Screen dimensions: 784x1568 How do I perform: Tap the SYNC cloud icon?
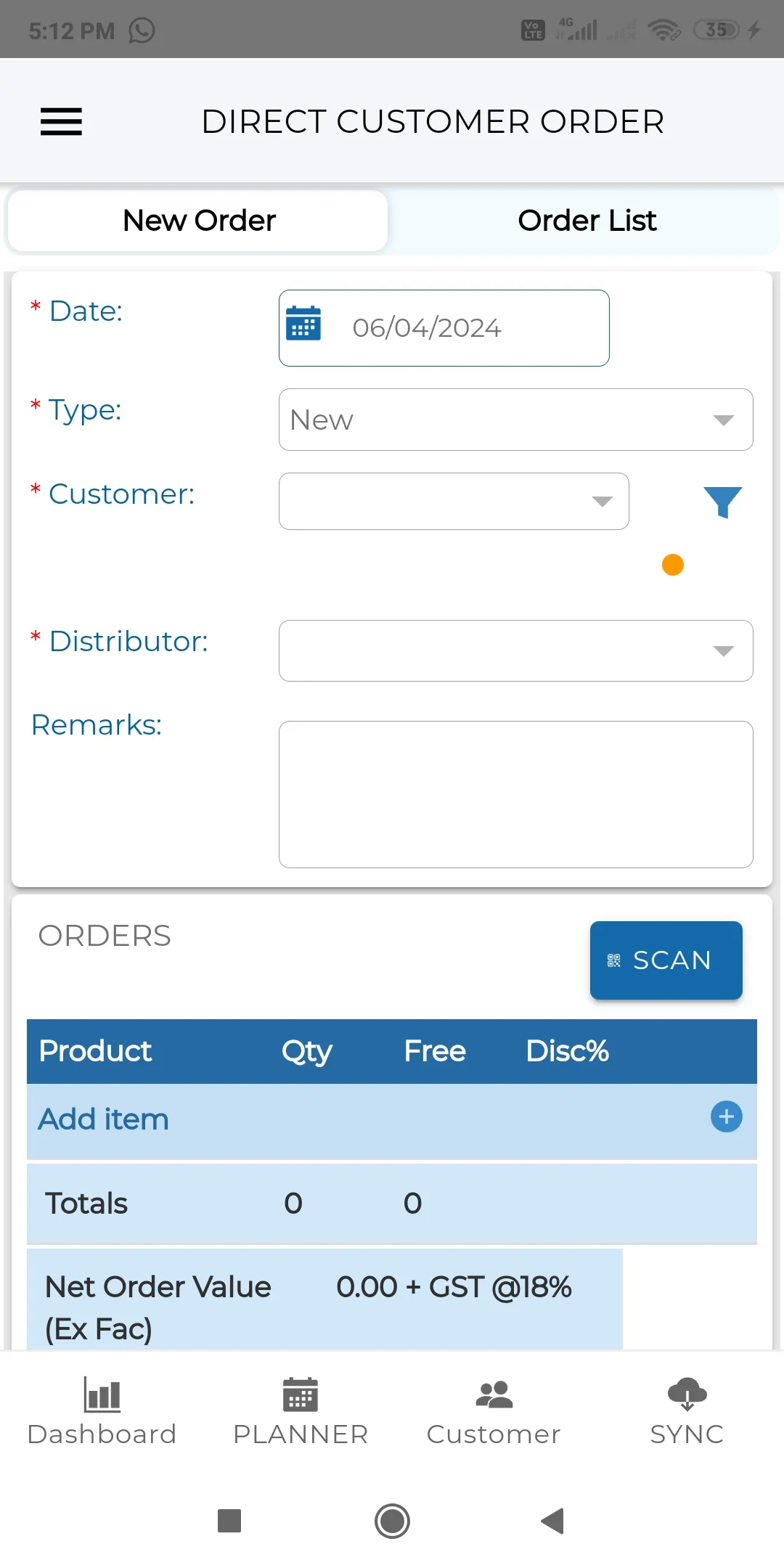pyautogui.click(x=687, y=1394)
